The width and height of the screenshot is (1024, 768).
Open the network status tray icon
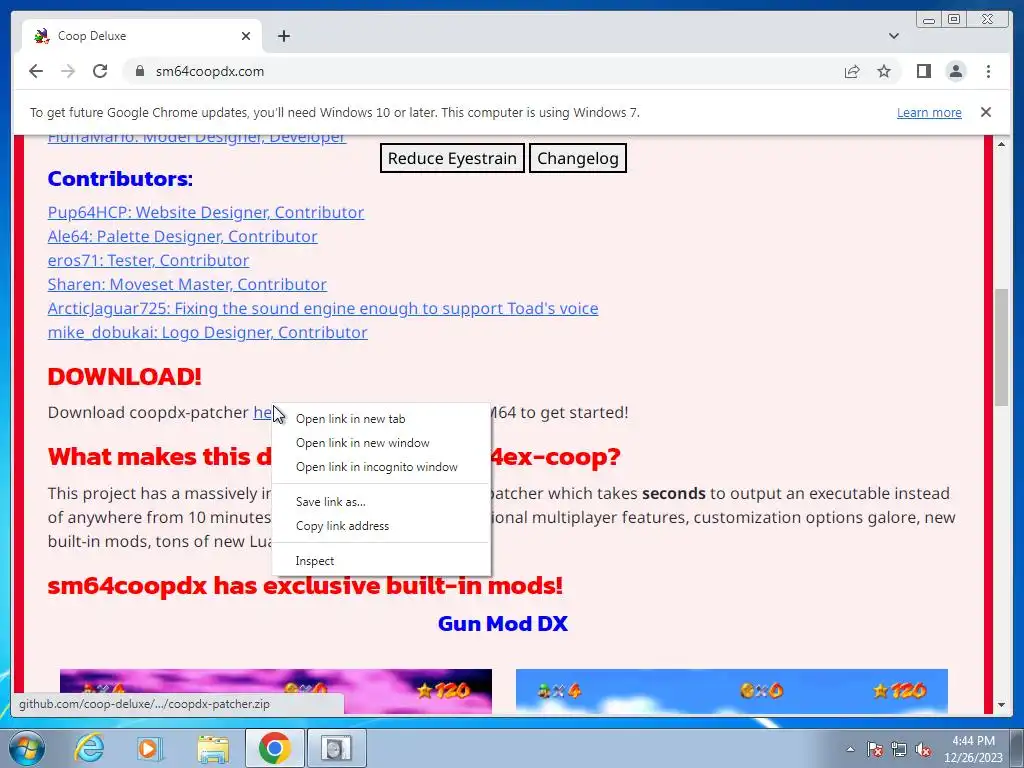point(899,749)
